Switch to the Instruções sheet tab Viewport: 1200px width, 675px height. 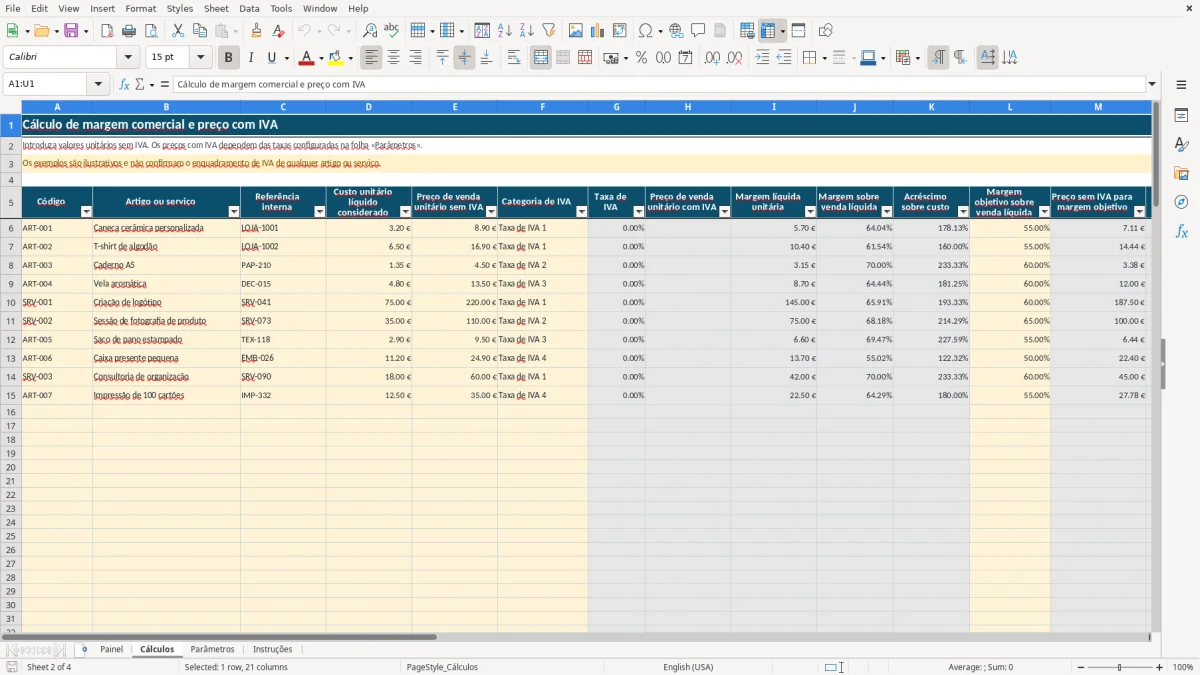(x=273, y=649)
